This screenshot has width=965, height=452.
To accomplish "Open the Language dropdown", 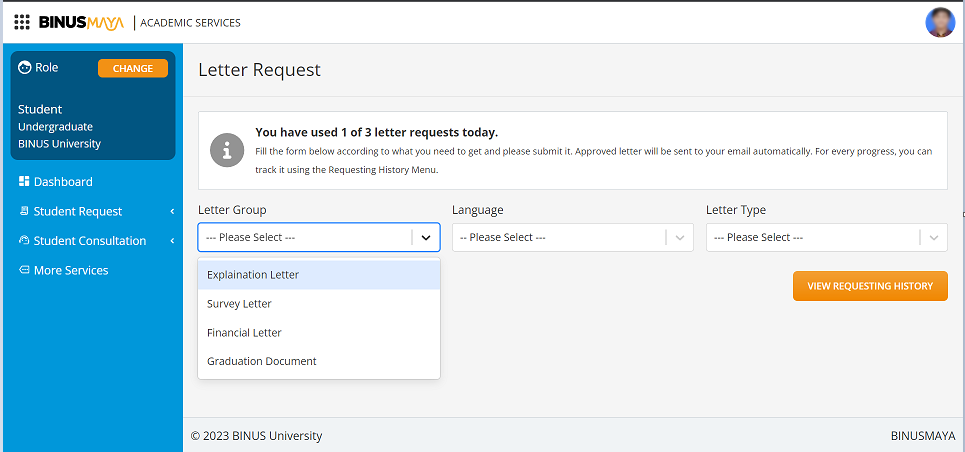I will pyautogui.click(x=572, y=238).
